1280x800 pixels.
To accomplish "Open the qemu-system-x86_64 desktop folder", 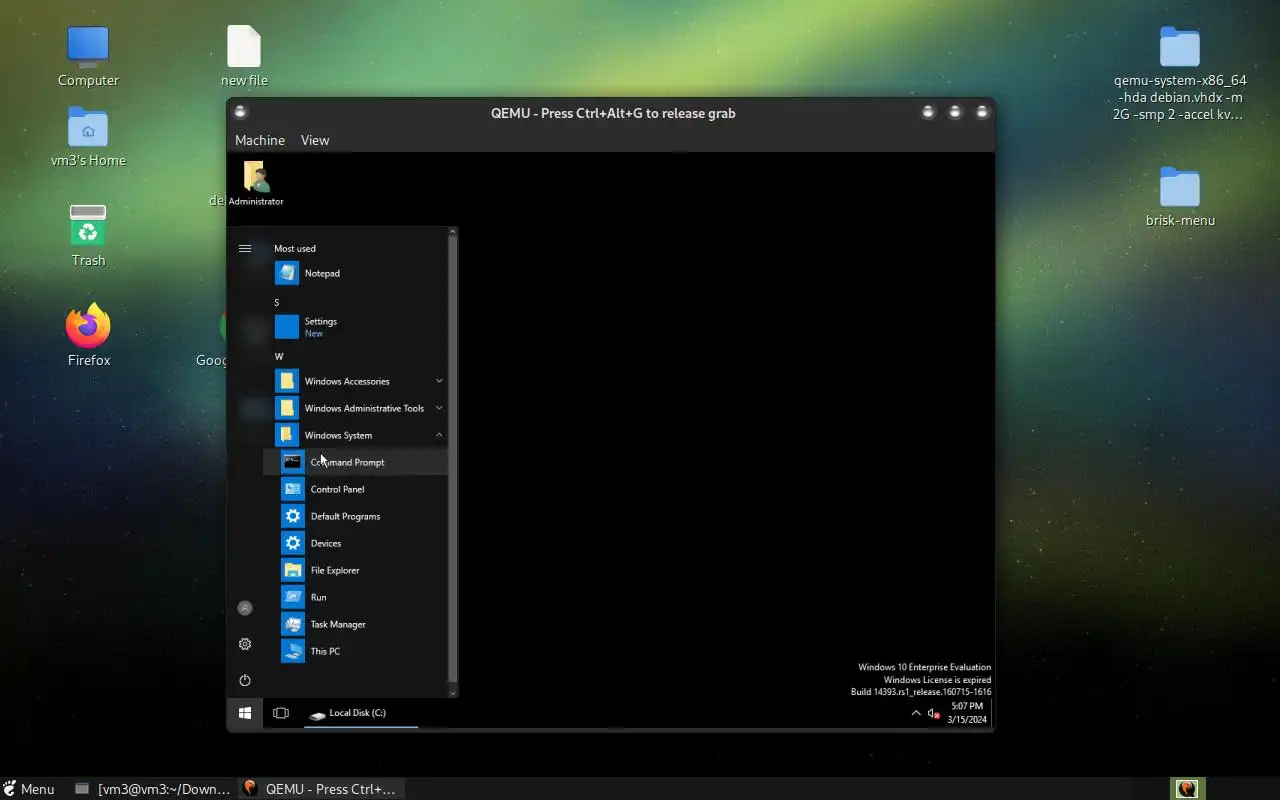I will click(x=1180, y=74).
